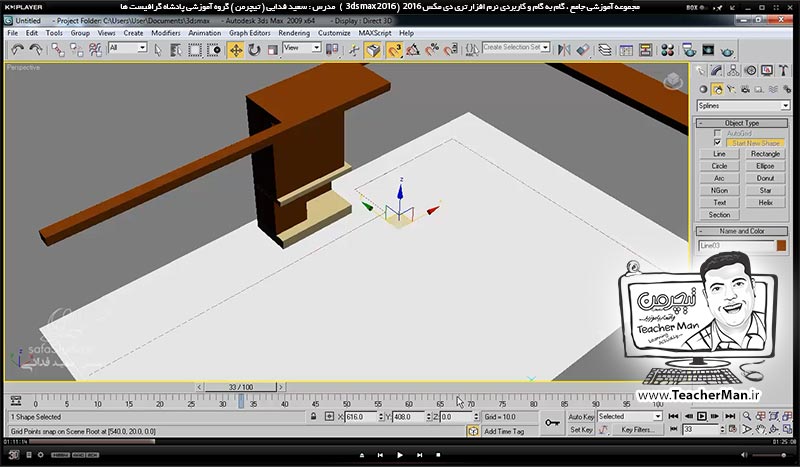Activate the Select and Rotate tool

tap(254, 50)
